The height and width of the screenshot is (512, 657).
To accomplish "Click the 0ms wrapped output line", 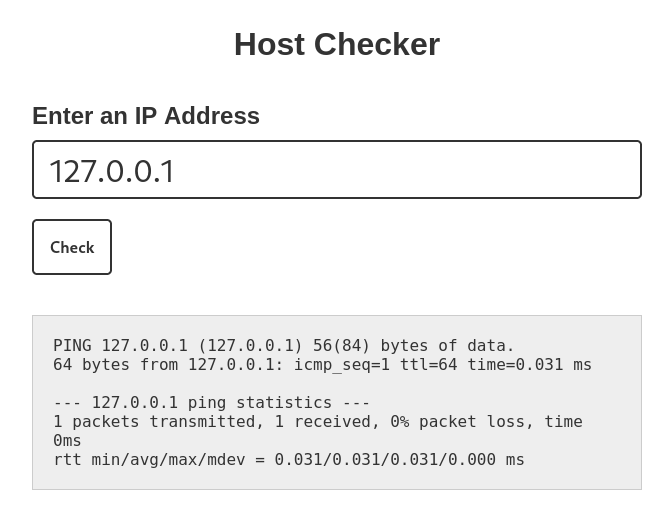I will click(x=67, y=441).
